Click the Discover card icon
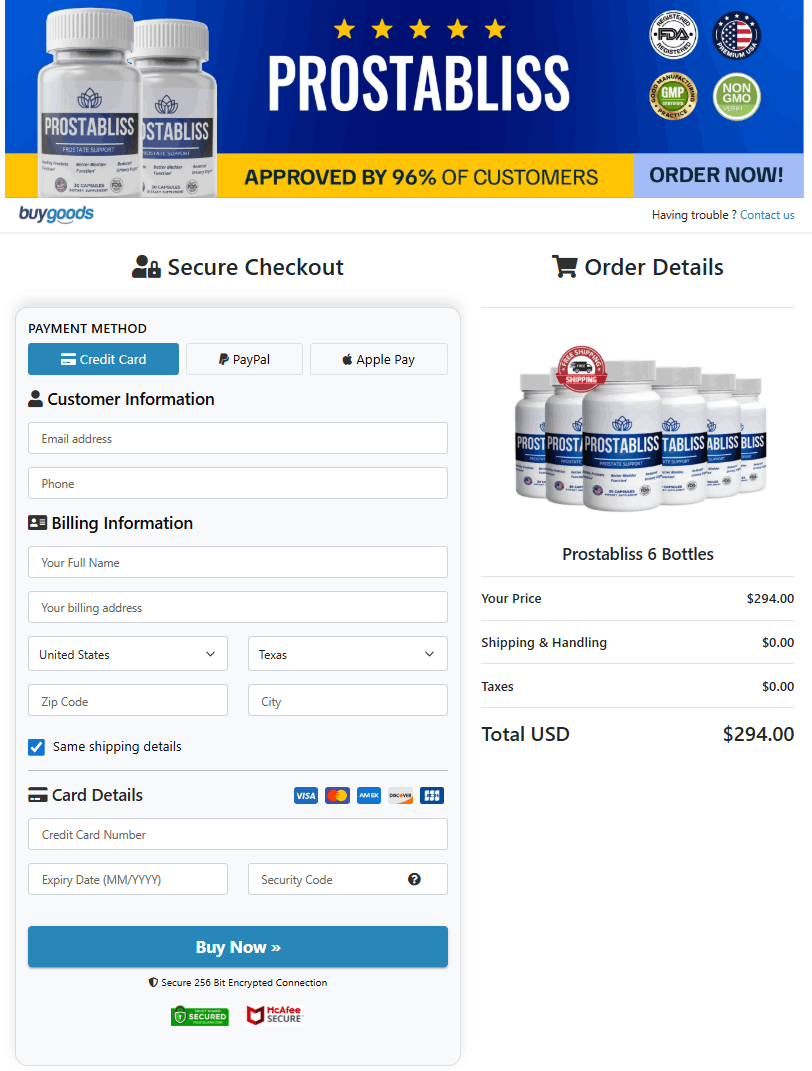This screenshot has height=1071, width=812. pos(400,796)
